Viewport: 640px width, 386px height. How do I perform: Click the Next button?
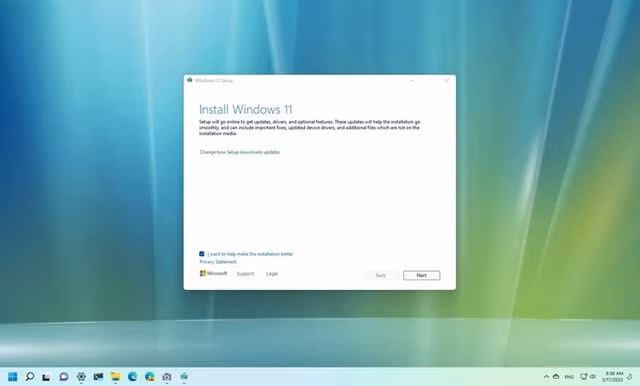422,275
